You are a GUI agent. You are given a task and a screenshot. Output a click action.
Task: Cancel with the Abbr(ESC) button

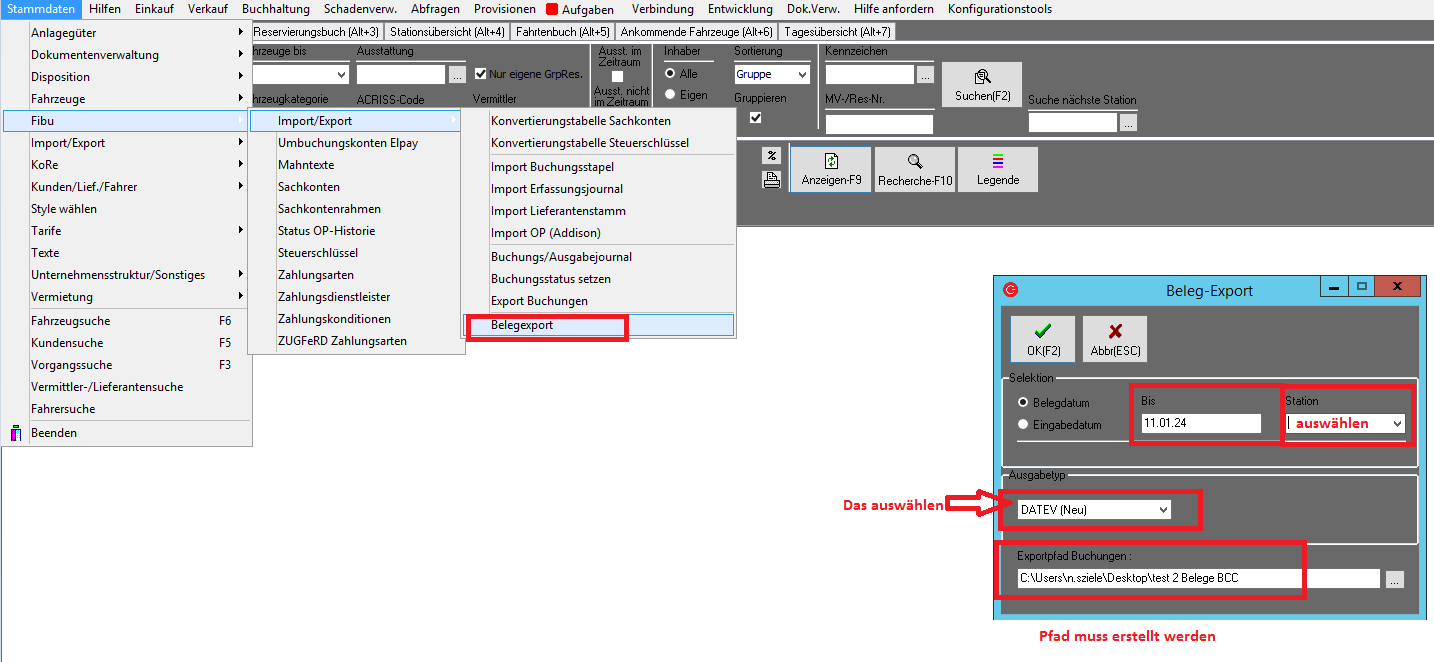click(1115, 339)
